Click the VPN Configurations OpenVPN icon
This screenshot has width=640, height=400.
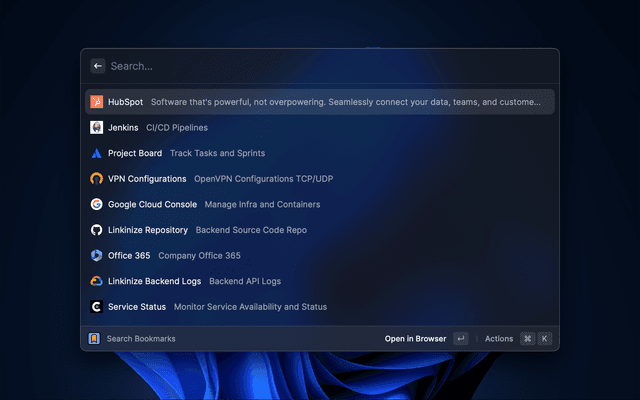pyautogui.click(x=97, y=179)
